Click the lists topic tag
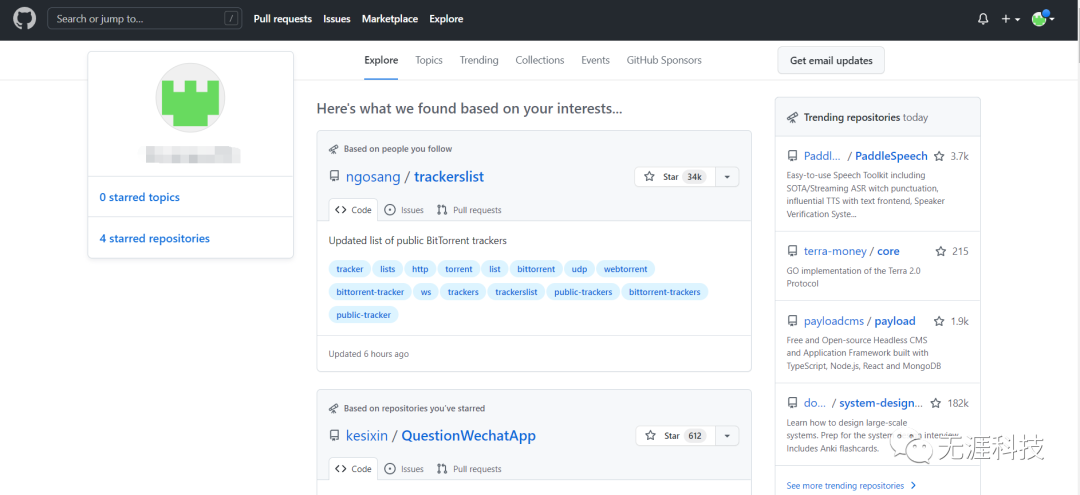 tap(388, 269)
